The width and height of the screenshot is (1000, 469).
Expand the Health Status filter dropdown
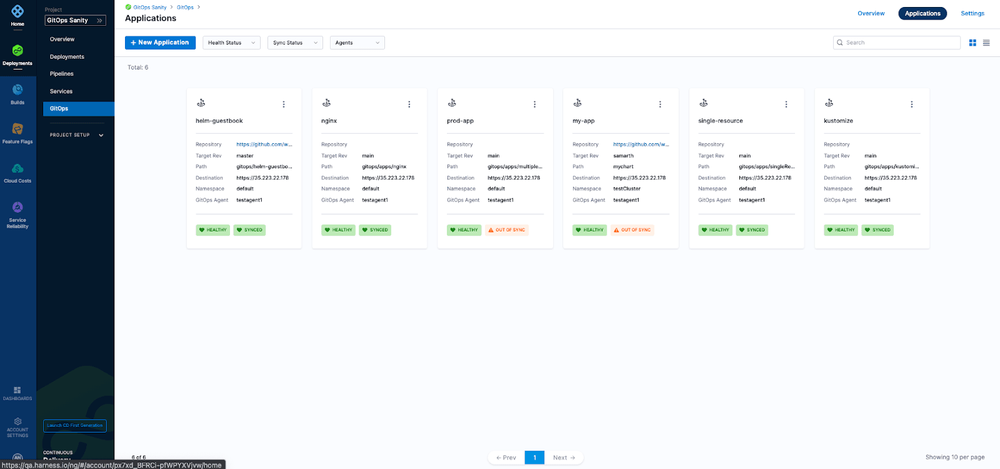coord(232,43)
